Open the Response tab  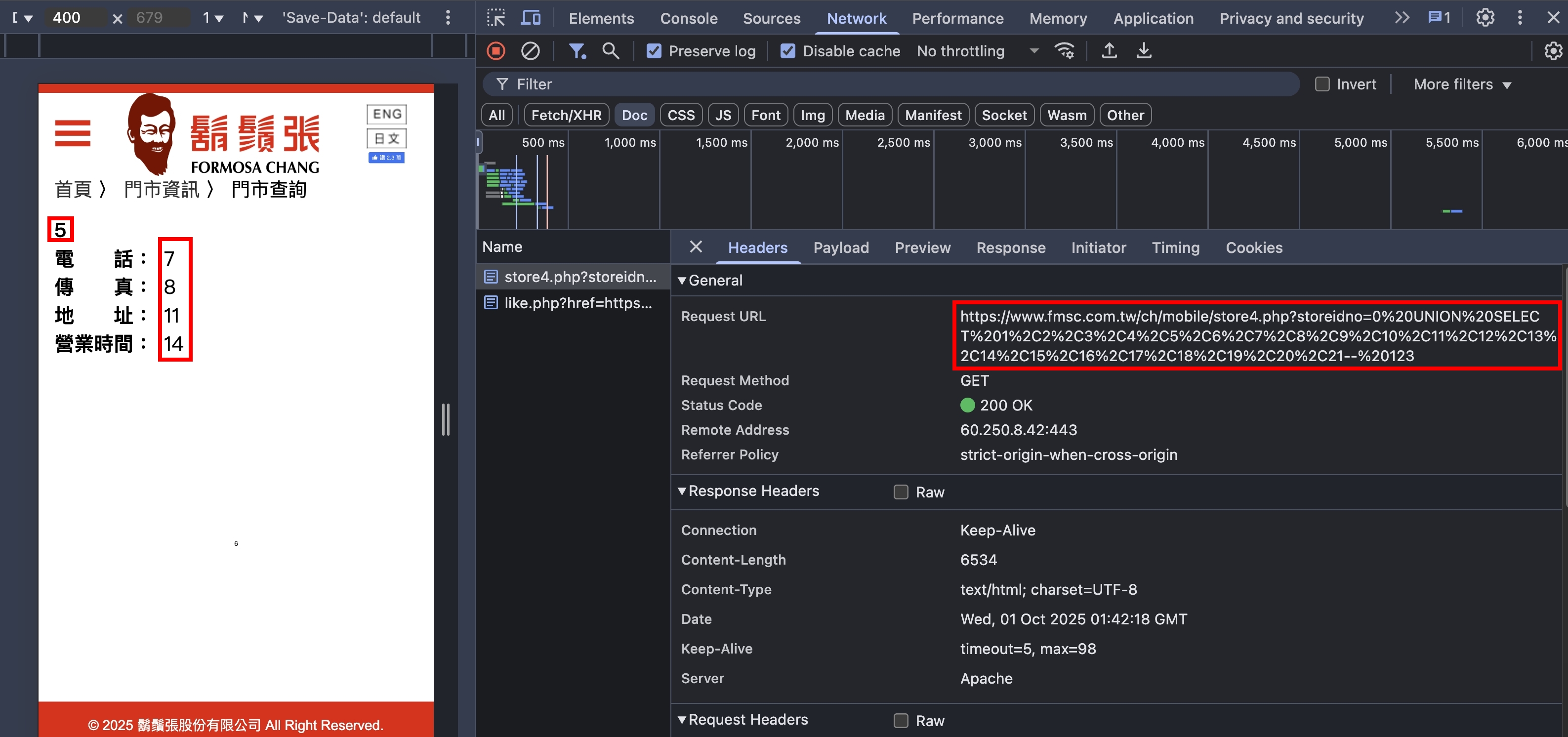(1010, 247)
